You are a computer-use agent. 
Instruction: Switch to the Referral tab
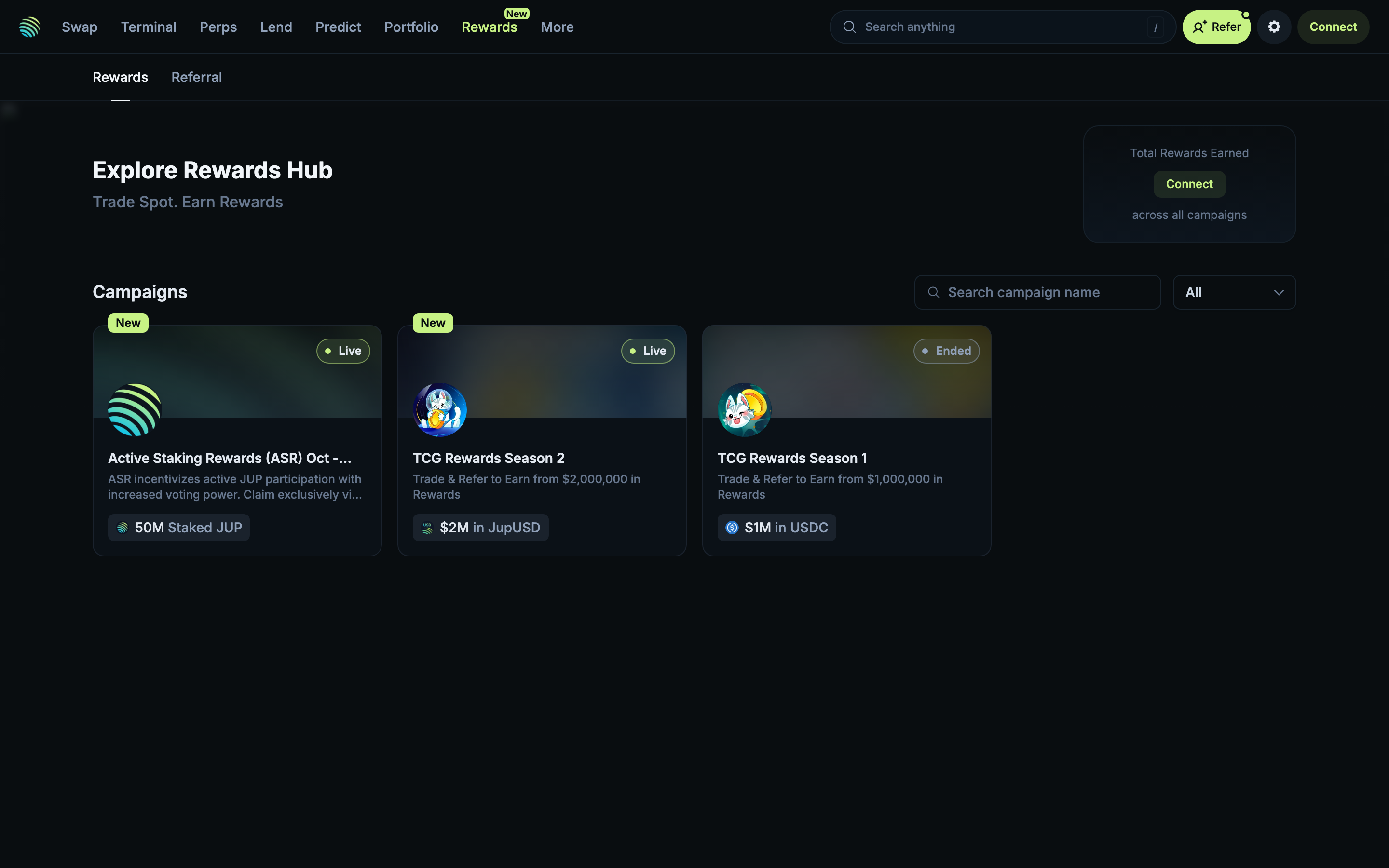click(196, 77)
